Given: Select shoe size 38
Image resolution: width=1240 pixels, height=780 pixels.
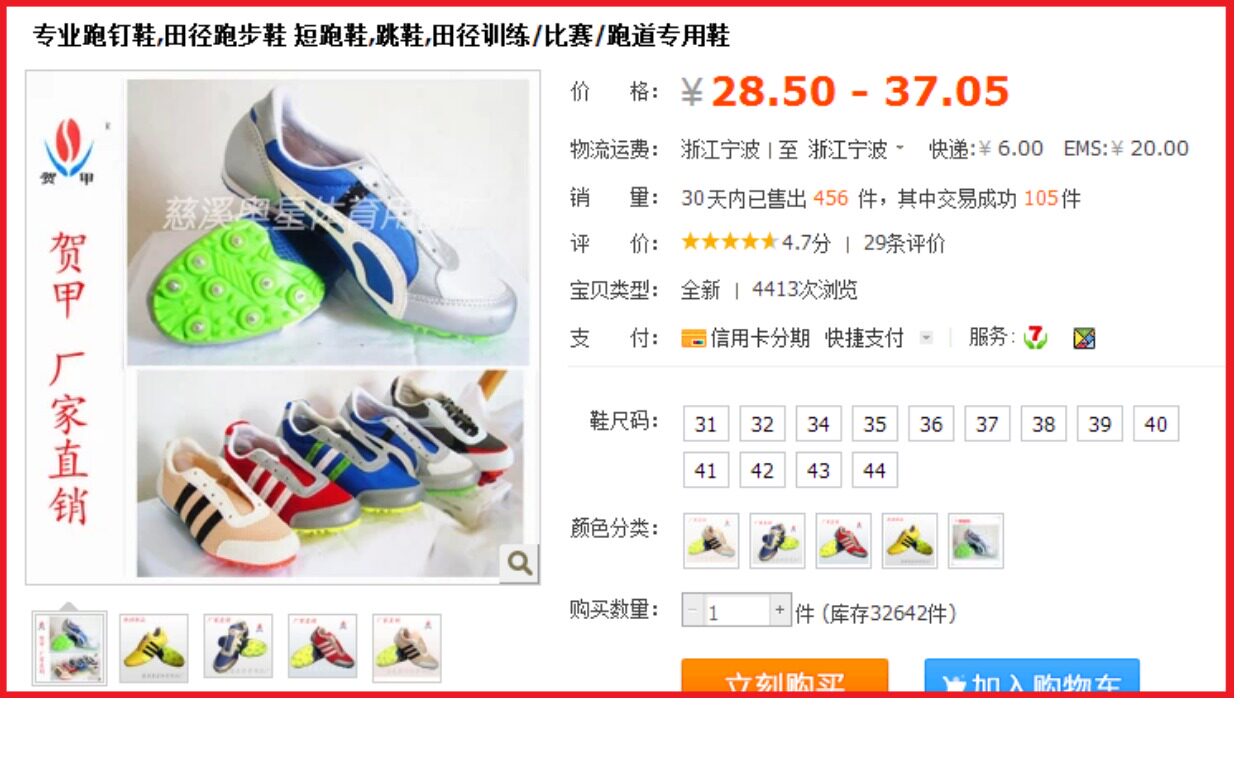Looking at the screenshot, I should click(x=1043, y=424).
